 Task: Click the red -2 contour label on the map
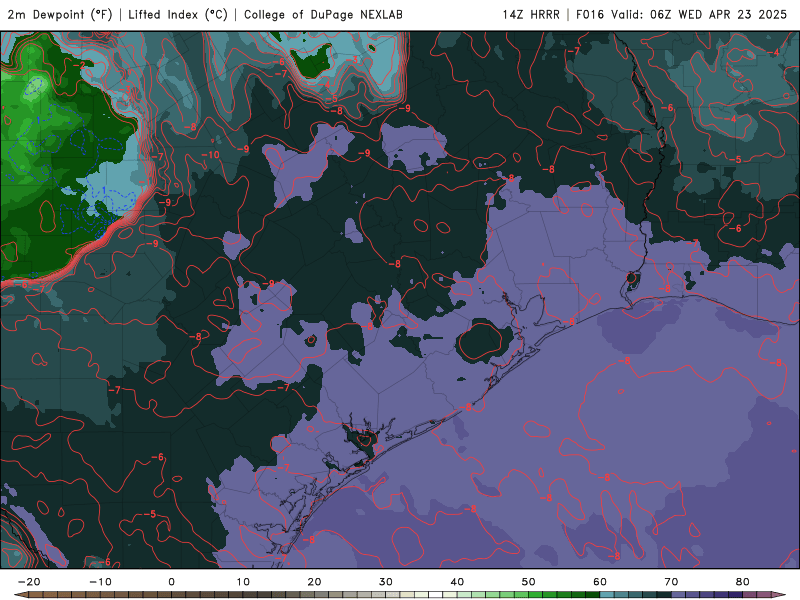pos(79,65)
